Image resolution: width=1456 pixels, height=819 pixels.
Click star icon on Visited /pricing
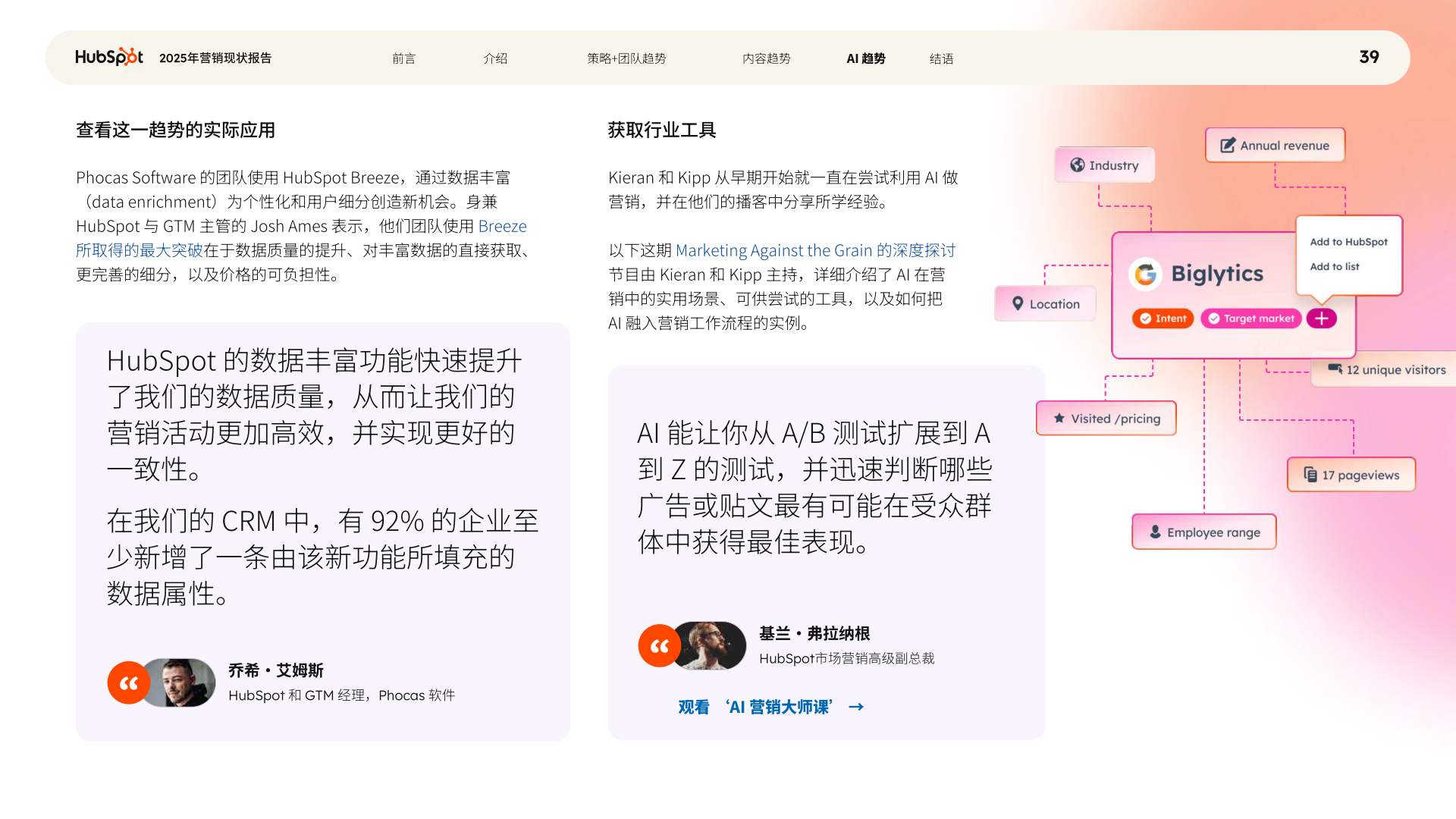1059,418
